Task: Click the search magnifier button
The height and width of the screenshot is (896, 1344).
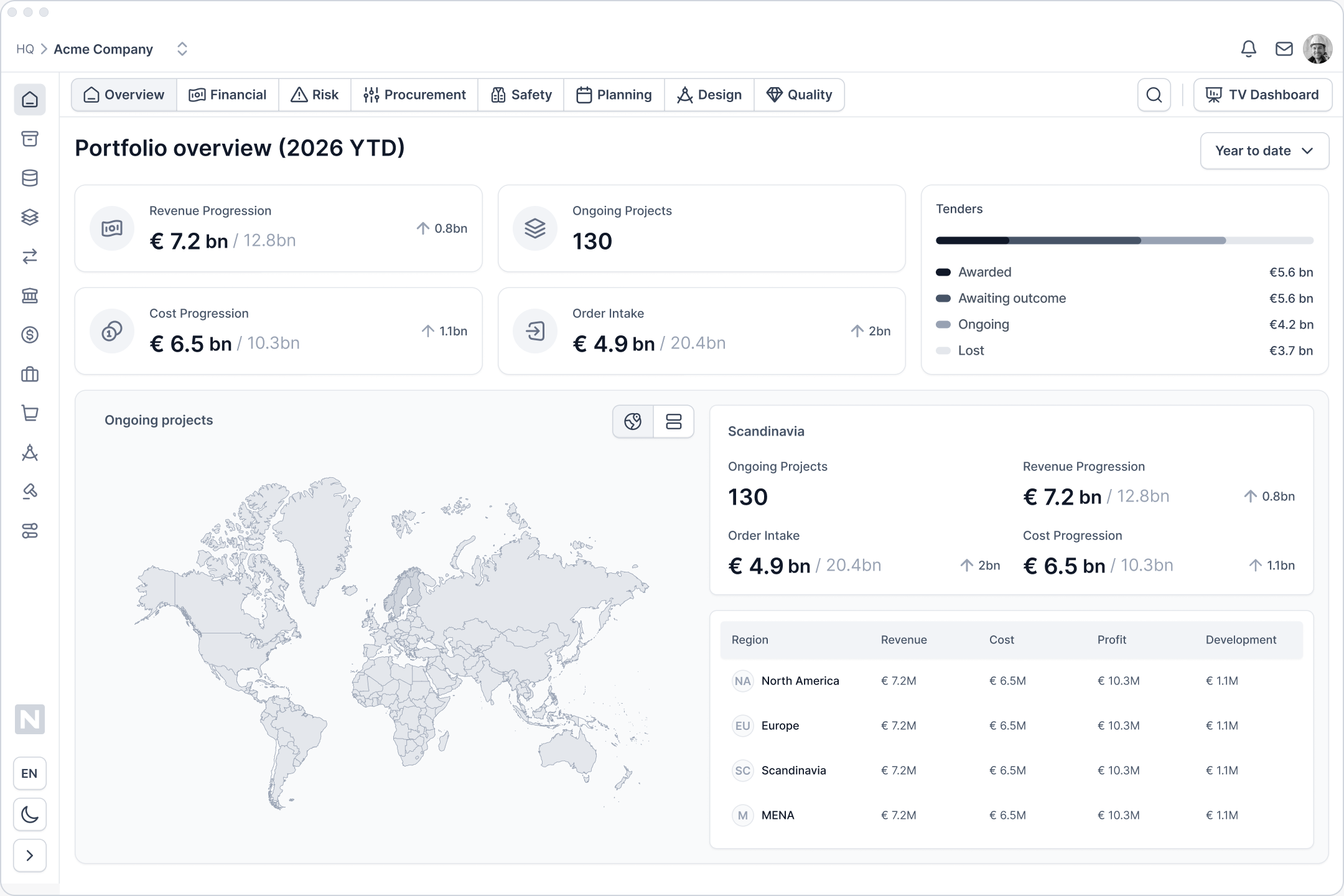Action: click(1154, 95)
